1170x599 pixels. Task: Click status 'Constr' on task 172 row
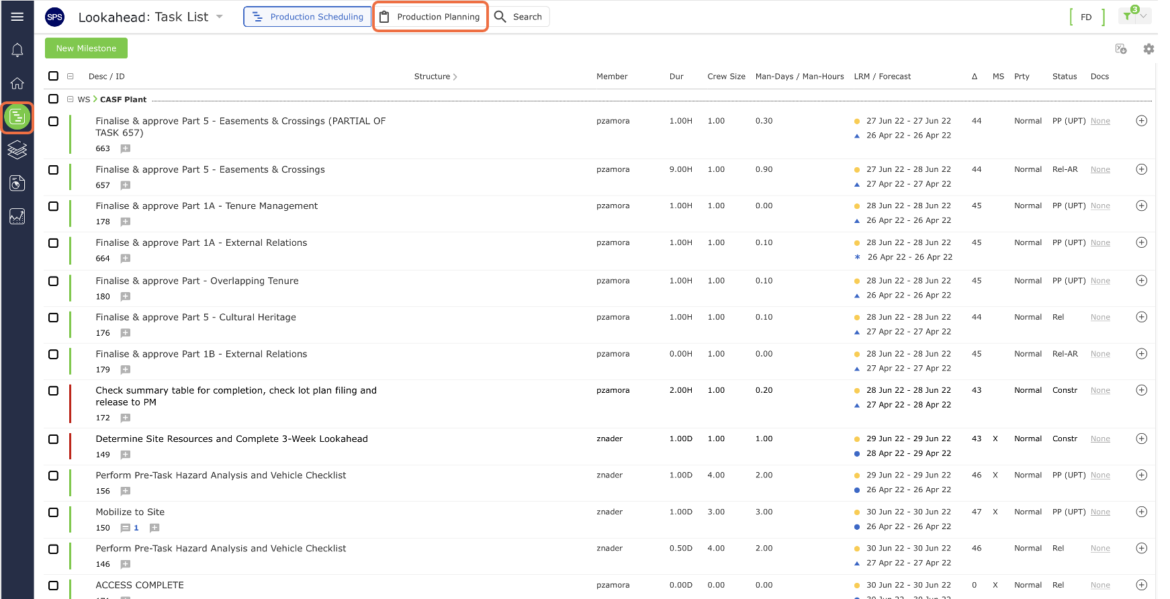click(x=1065, y=390)
